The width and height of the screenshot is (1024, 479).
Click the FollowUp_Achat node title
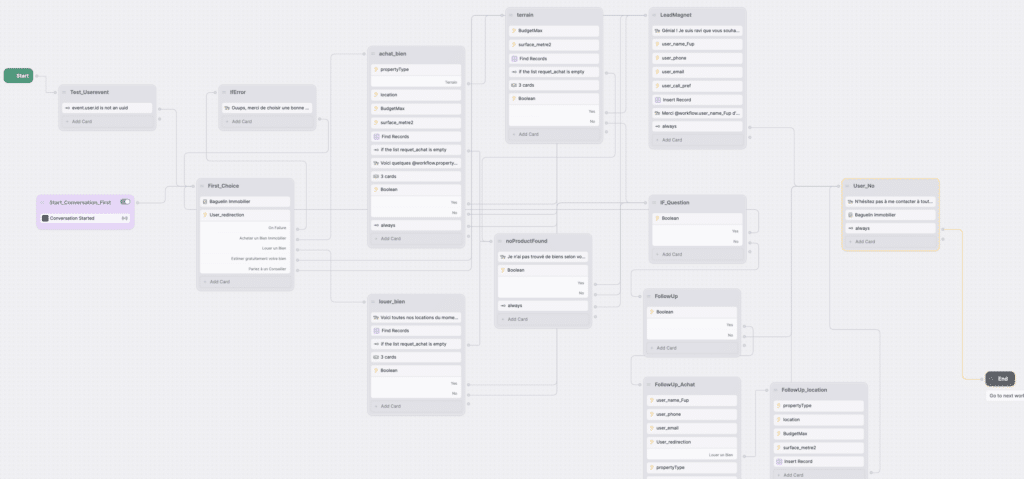coord(674,385)
